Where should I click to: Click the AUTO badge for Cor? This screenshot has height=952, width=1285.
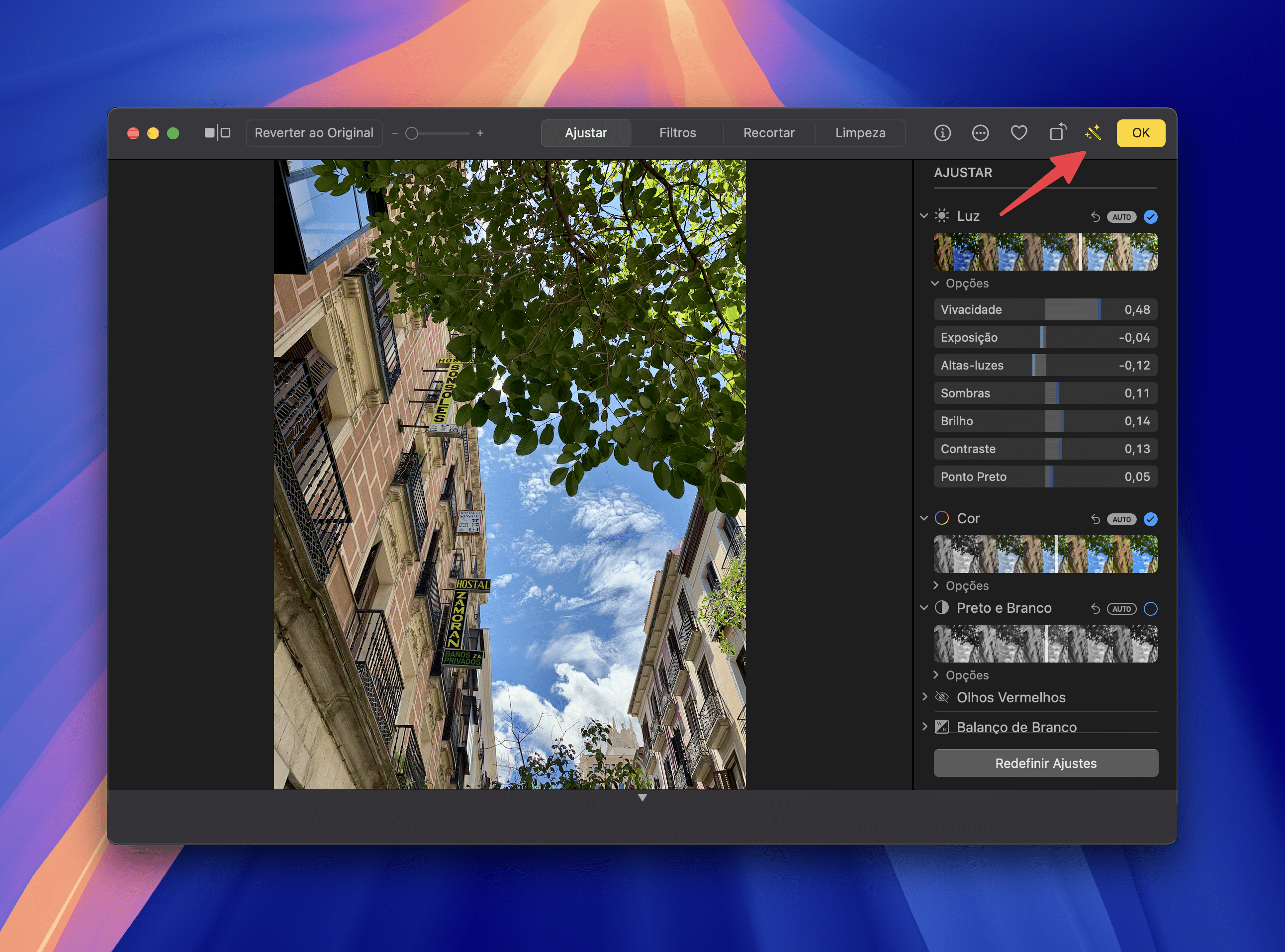[x=1121, y=519]
